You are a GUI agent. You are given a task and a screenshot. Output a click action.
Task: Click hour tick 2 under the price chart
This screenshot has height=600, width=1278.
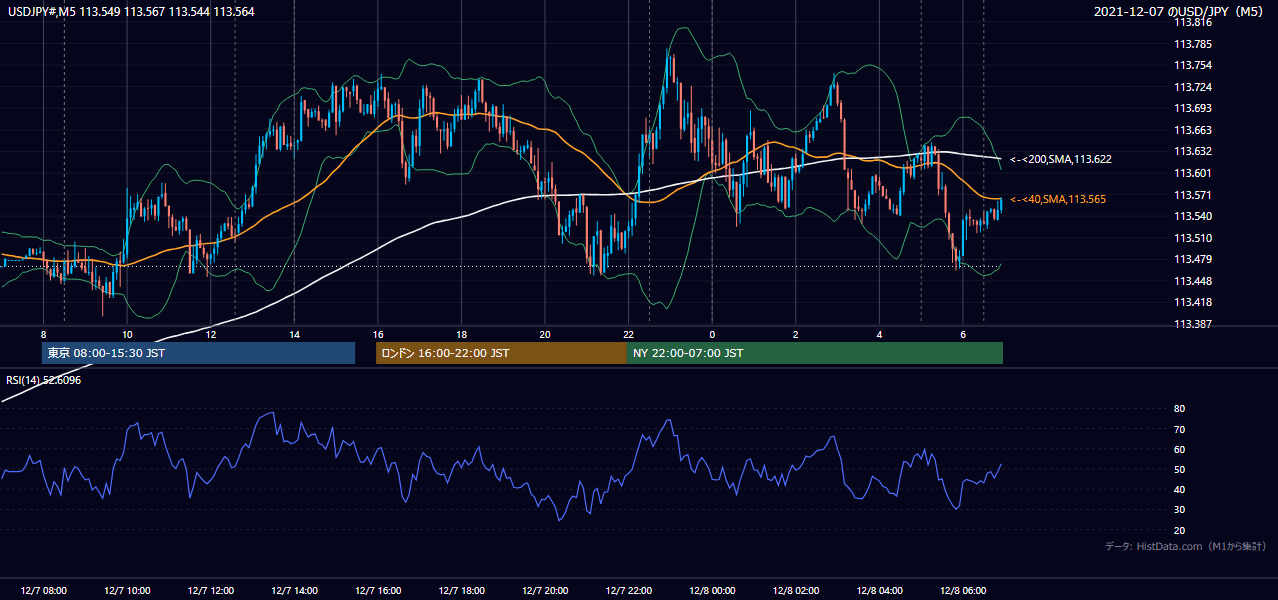[795, 334]
